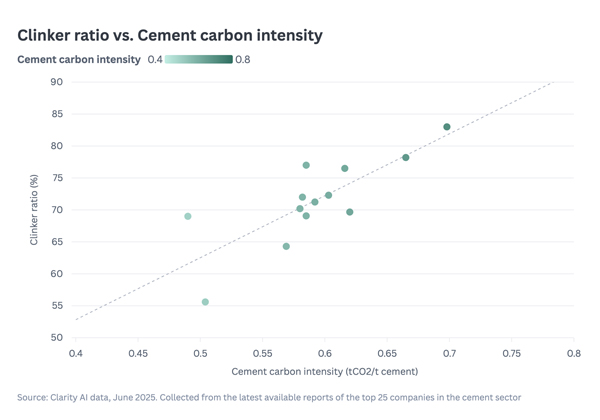
Task: Select the data point at 77% clinker ratio
Action: tap(306, 165)
